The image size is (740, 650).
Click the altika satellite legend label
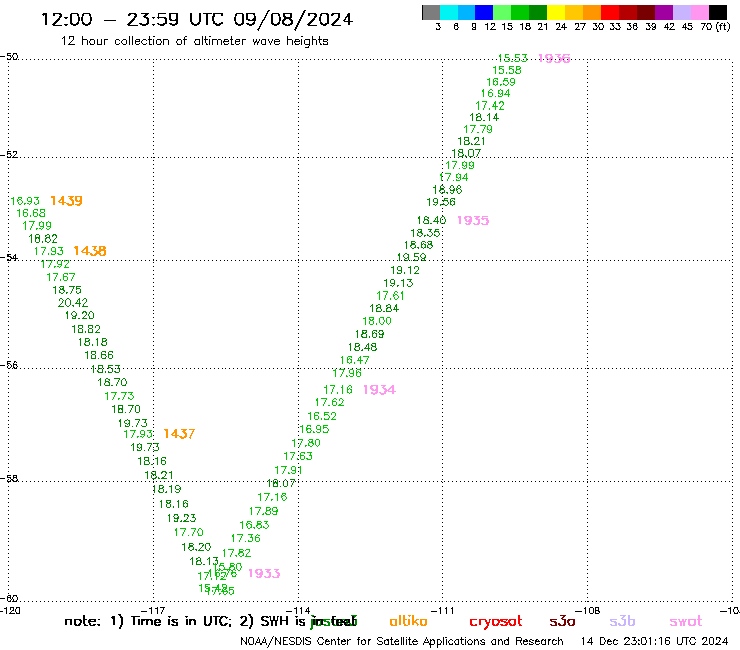[x=408, y=621]
